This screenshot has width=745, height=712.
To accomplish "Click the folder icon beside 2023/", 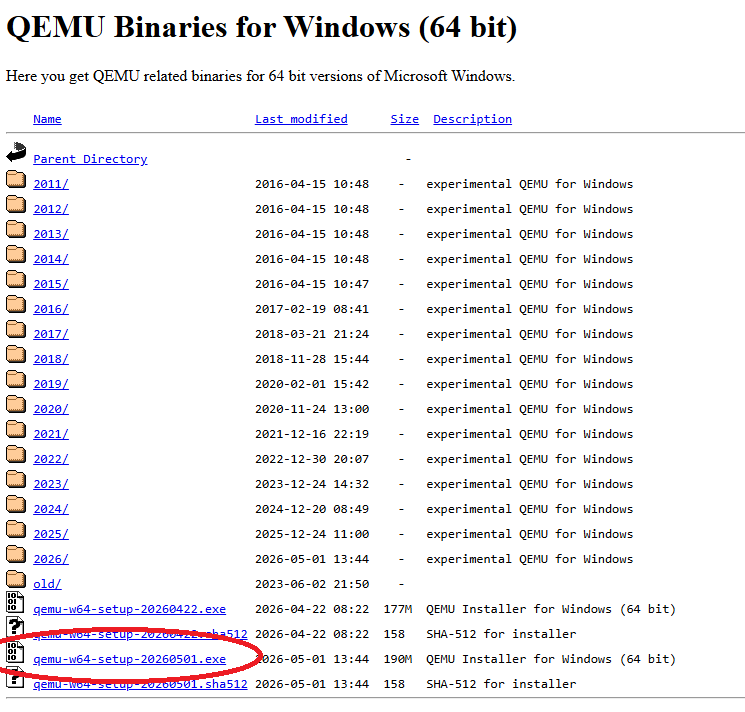I will 16,479.
